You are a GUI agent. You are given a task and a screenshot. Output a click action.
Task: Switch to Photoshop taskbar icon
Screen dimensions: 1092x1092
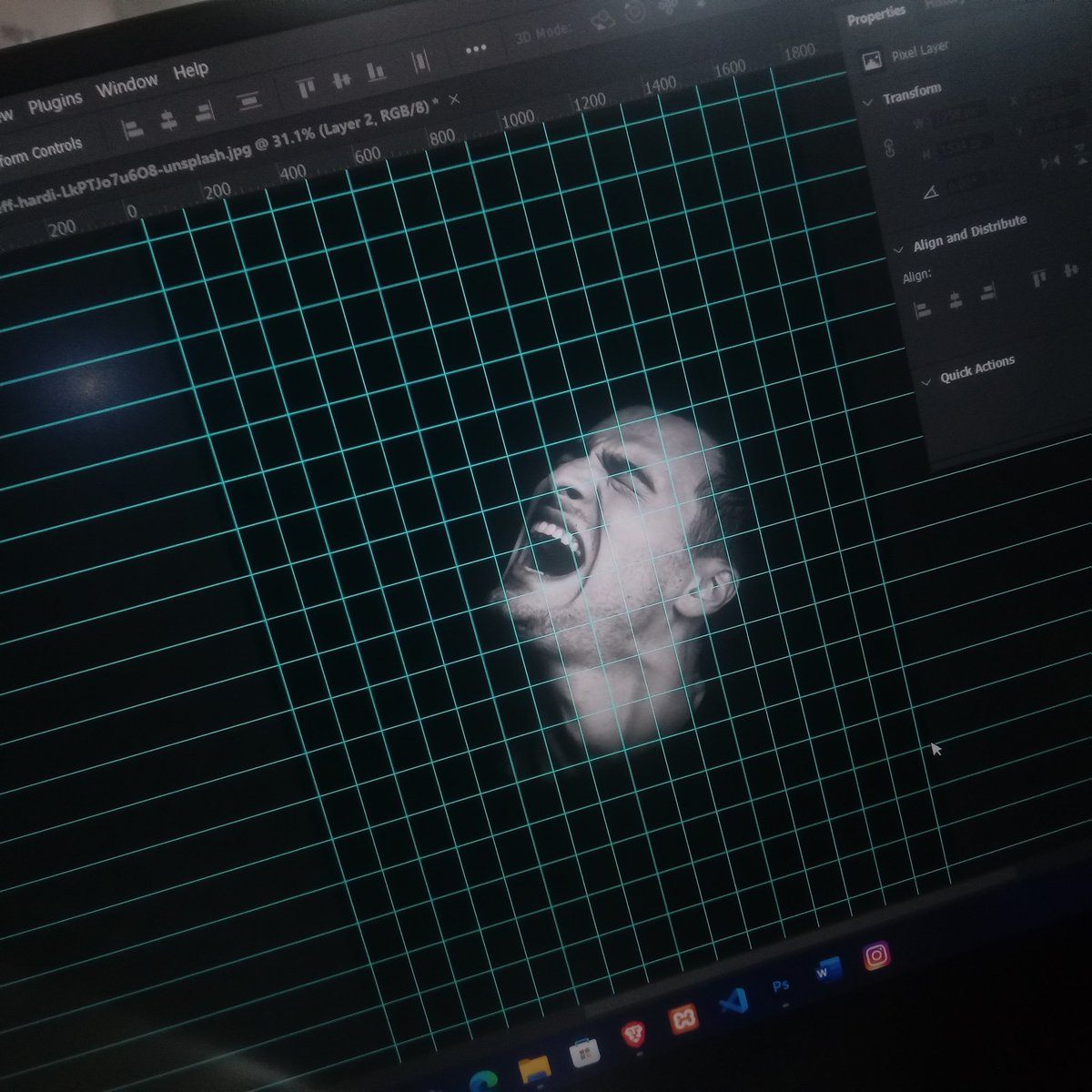780,986
